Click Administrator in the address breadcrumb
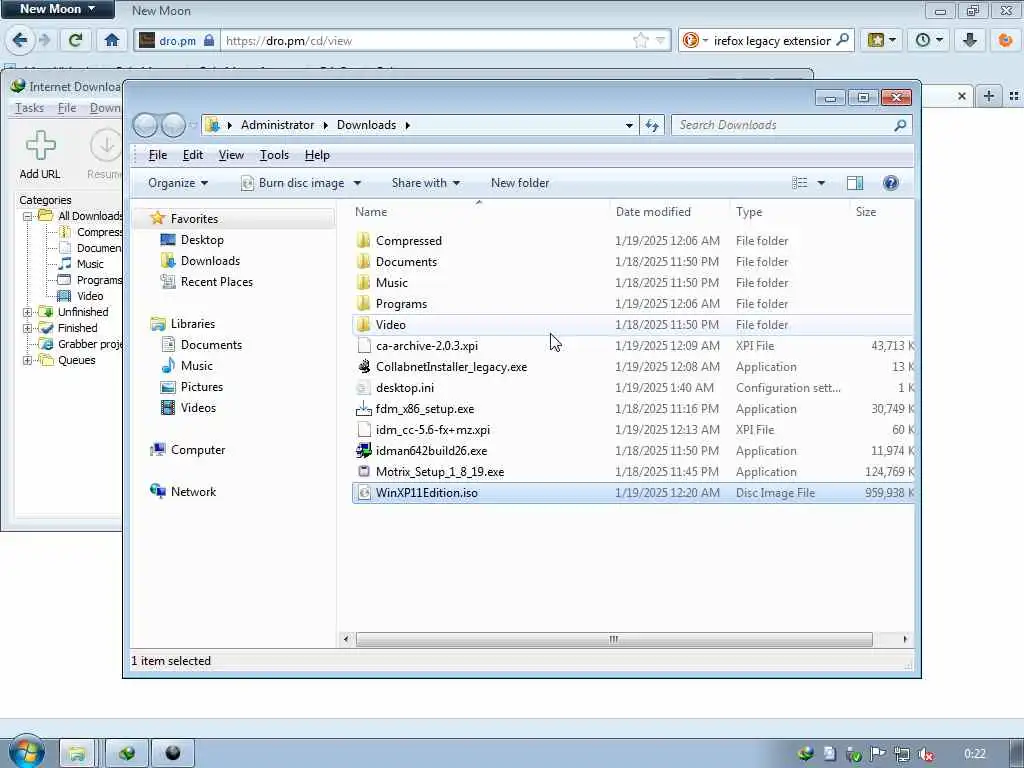Screen dimensions: 1024x768 [277, 125]
